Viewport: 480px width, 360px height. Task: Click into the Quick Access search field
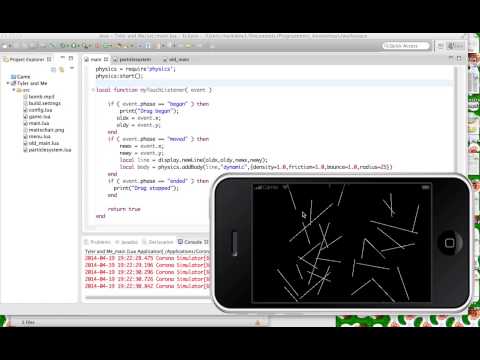[406, 46]
